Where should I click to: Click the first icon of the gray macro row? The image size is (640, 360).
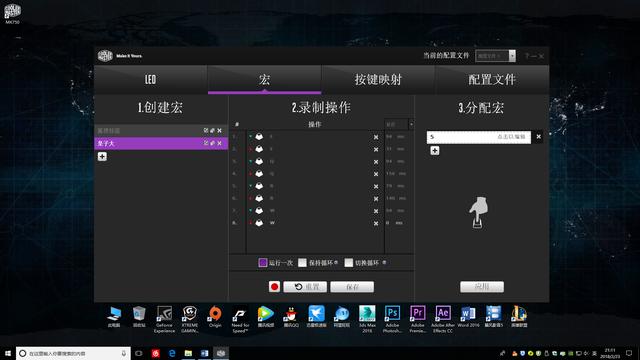pos(206,131)
